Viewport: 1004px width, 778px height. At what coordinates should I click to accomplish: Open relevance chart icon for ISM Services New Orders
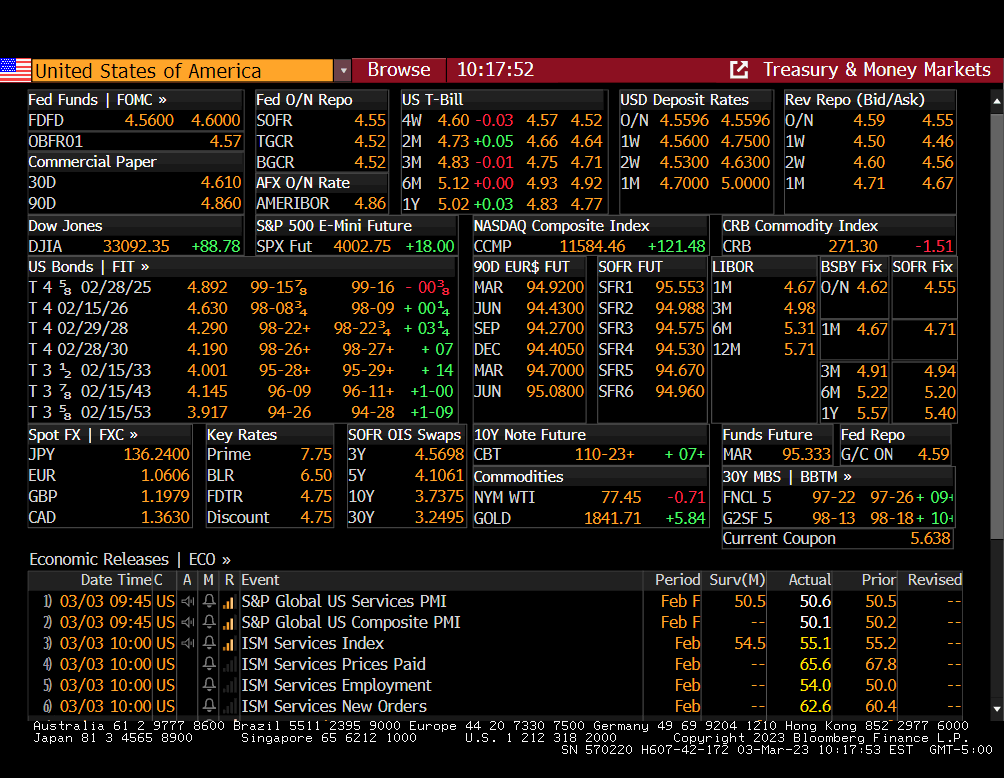[229, 707]
